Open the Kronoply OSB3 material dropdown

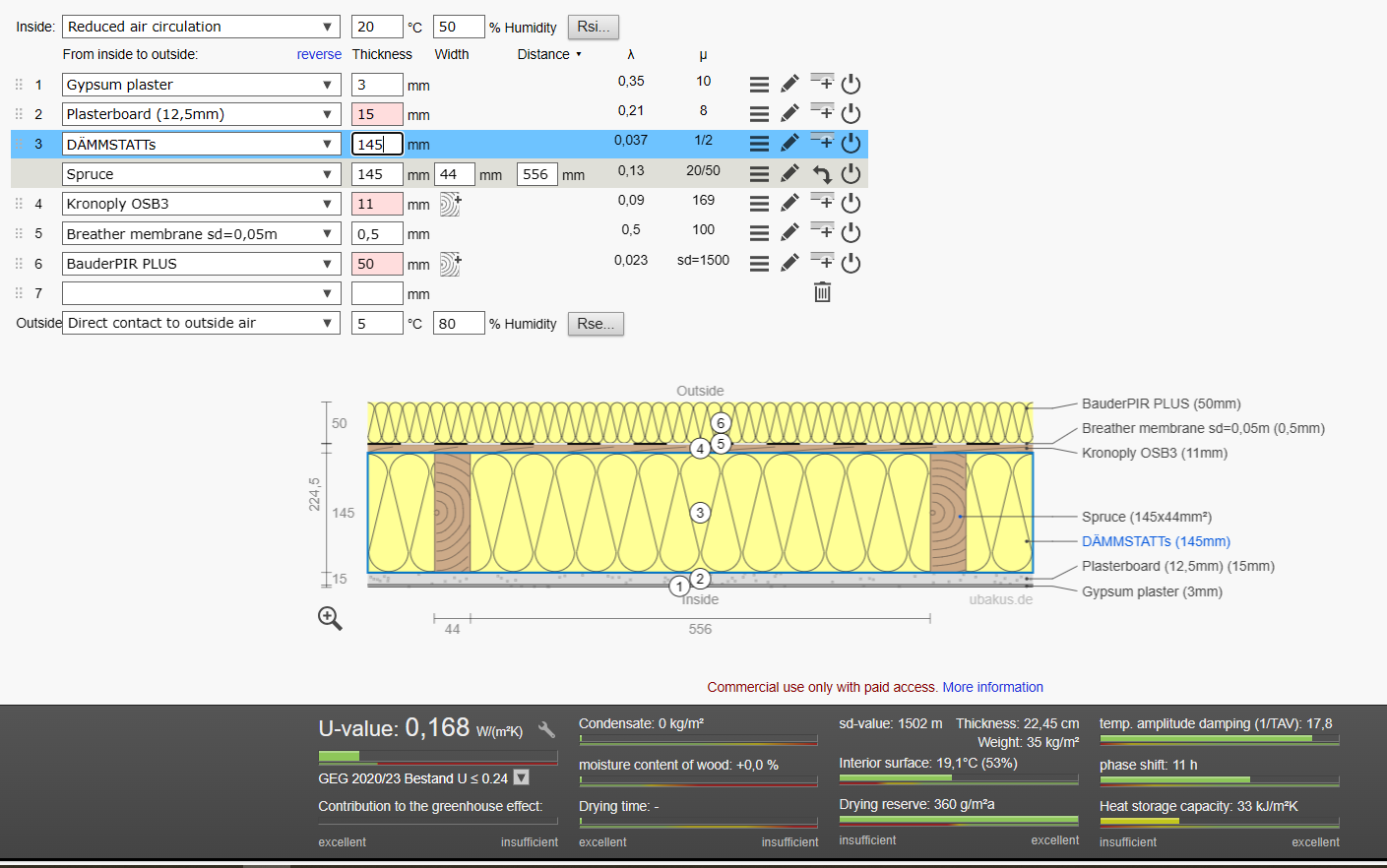pos(201,204)
